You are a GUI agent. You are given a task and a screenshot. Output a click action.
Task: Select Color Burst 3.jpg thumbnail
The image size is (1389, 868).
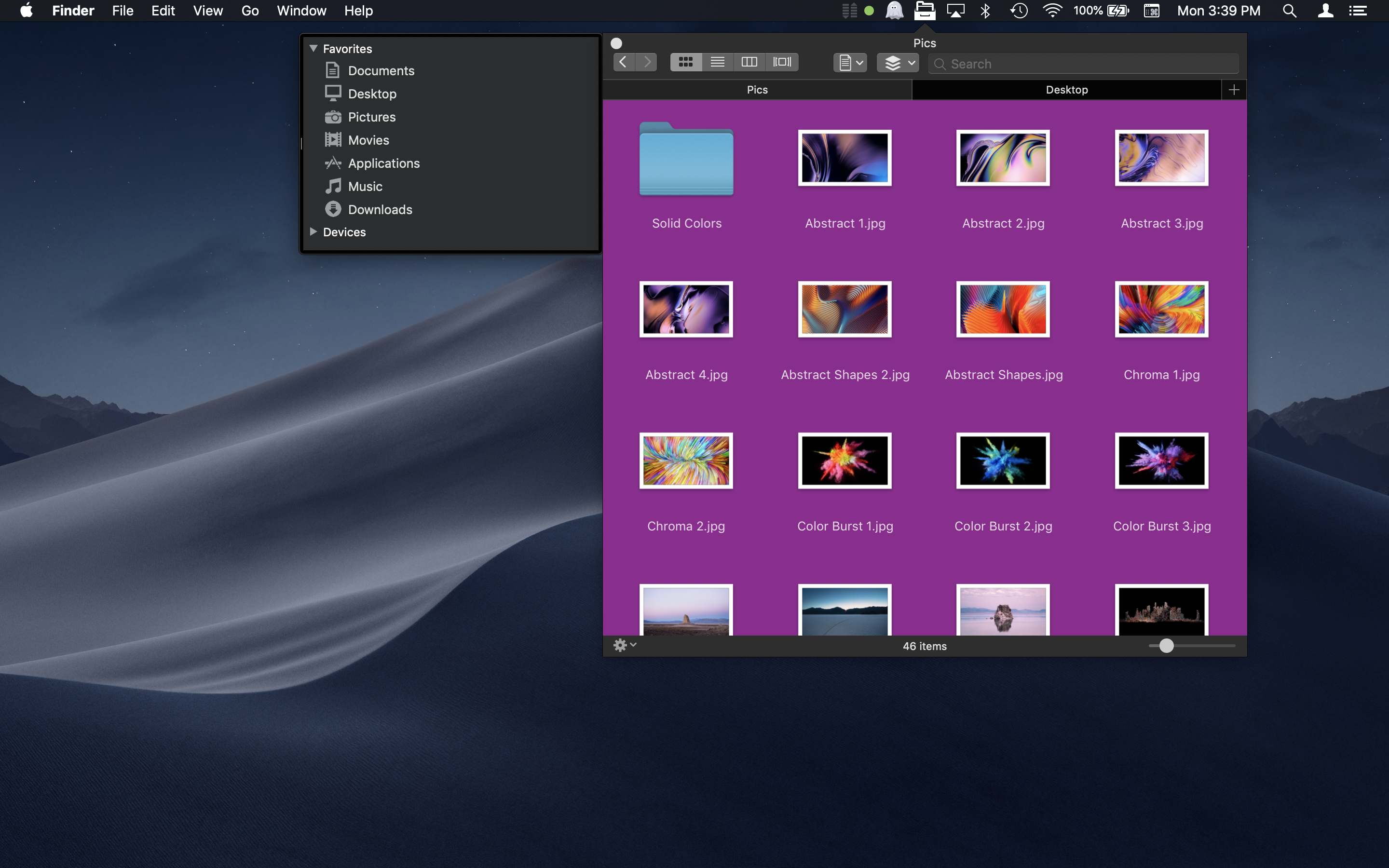[x=1162, y=461]
